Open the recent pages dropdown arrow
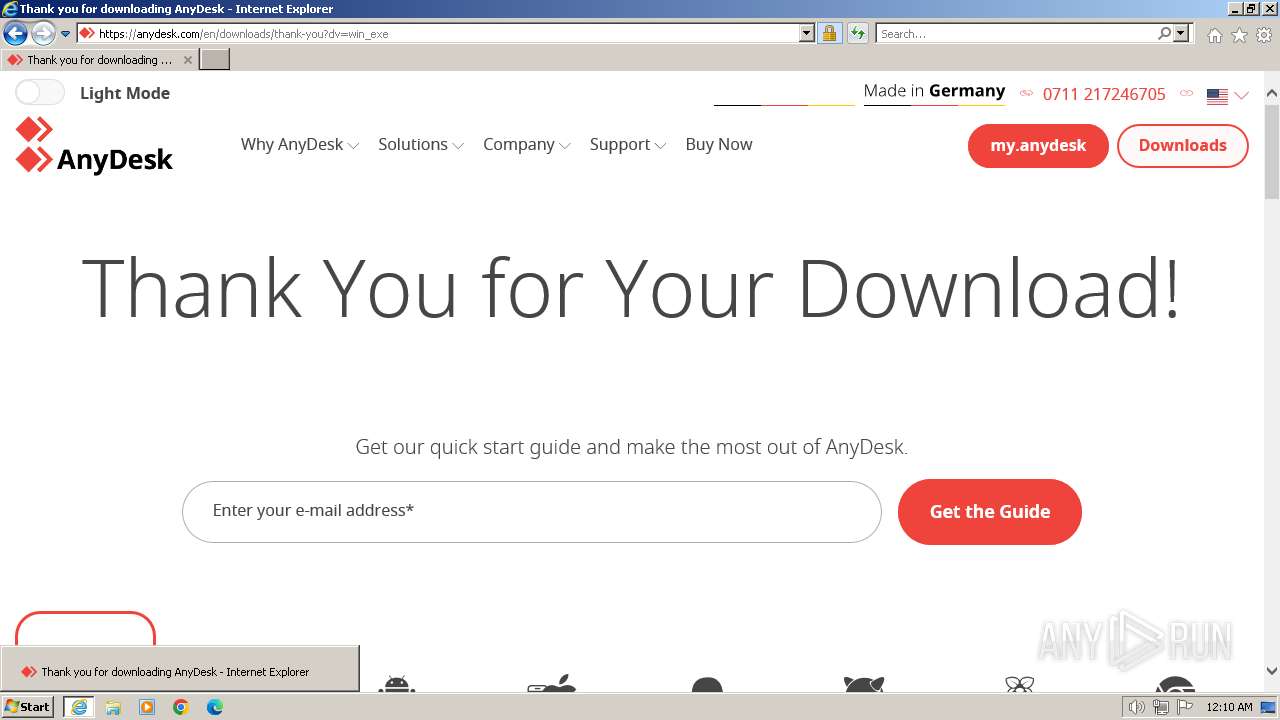This screenshot has width=1280, height=720. (x=66, y=34)
